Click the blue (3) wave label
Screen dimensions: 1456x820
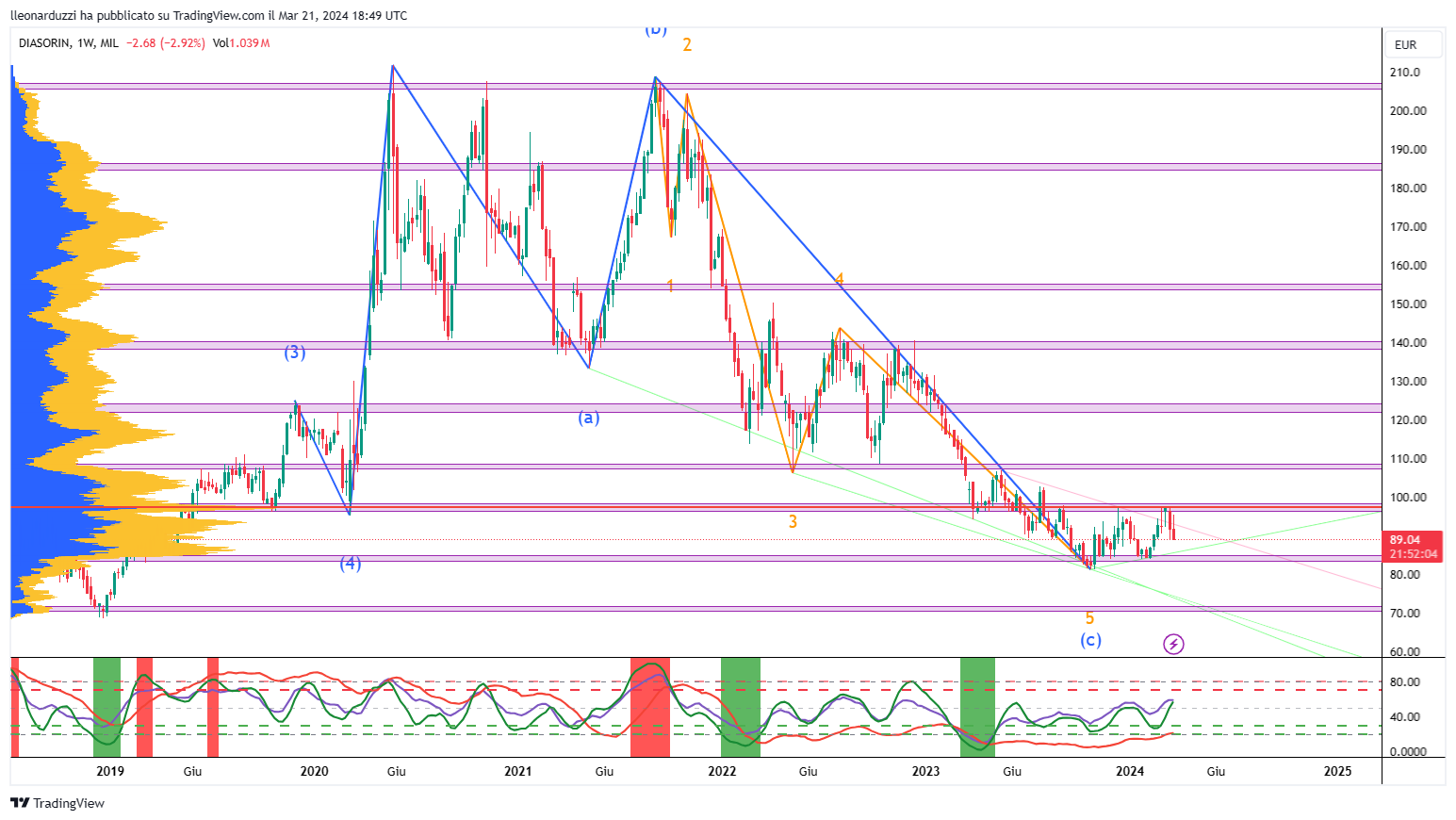[x=295, y=353]
